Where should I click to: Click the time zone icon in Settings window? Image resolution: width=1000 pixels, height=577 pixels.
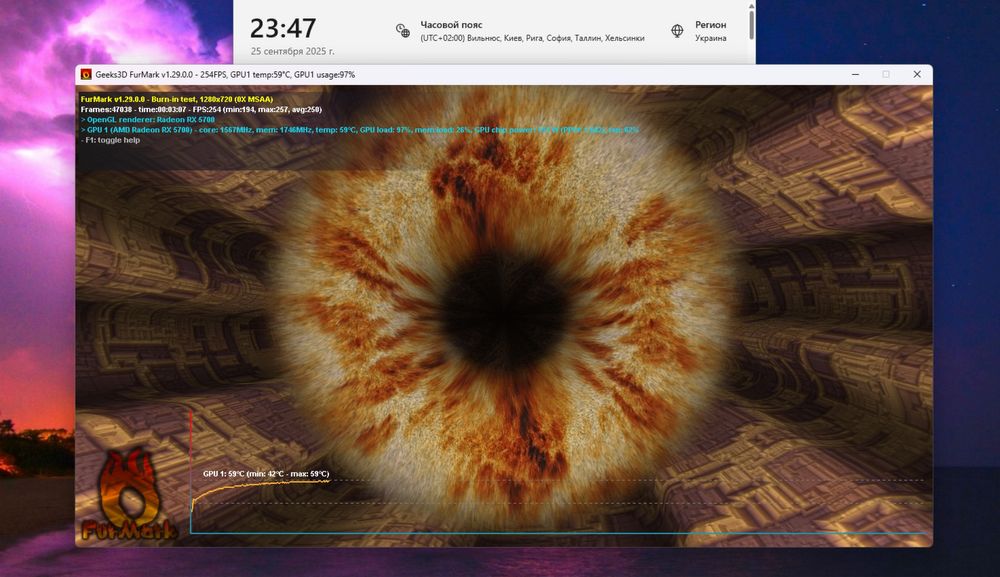click(x=402, y=31)
